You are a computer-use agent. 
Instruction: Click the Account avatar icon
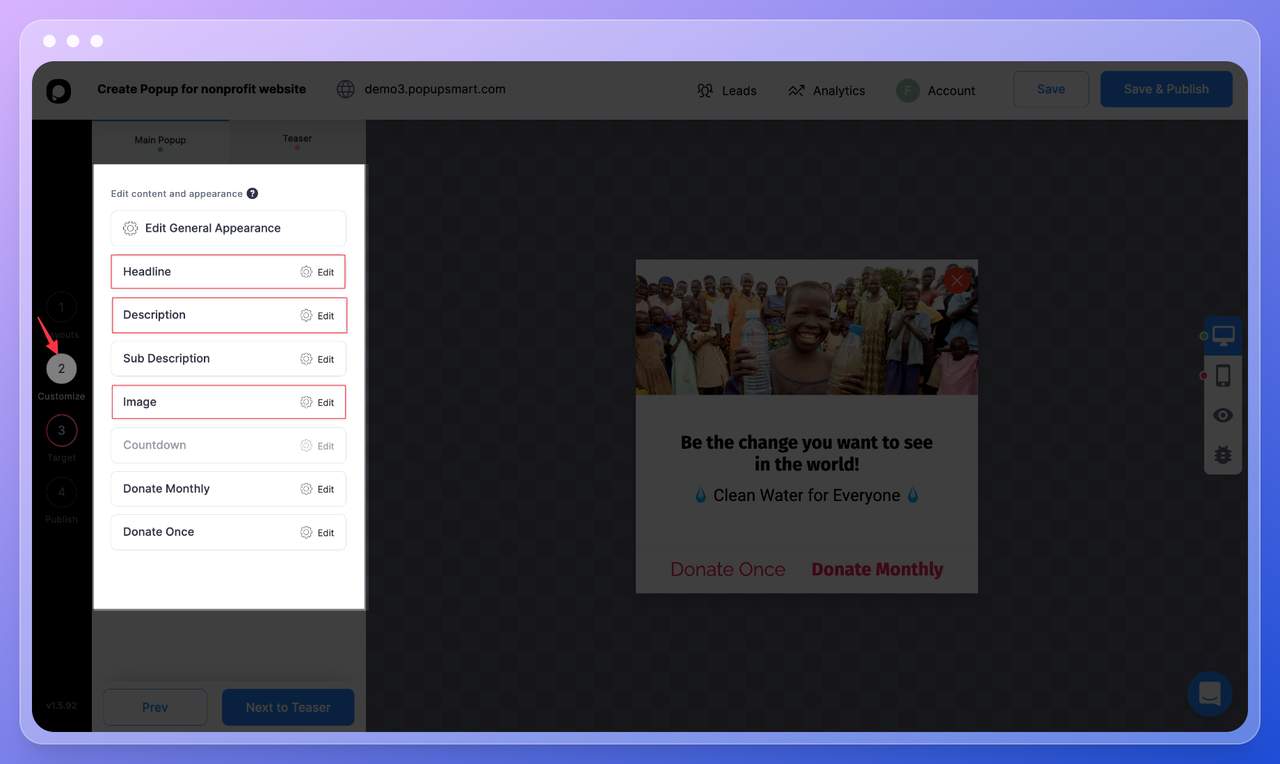point(908,90)
